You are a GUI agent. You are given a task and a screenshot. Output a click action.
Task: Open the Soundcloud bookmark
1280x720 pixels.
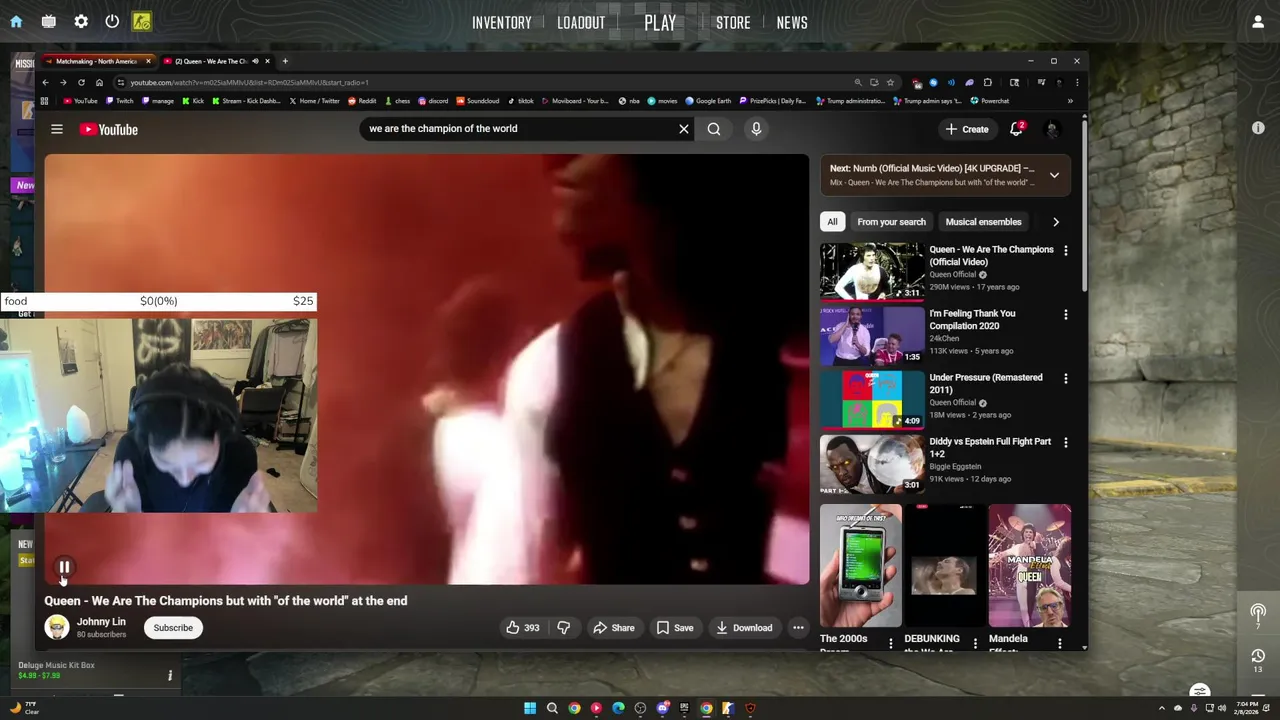pyautogui.click(x=478, y=101)
